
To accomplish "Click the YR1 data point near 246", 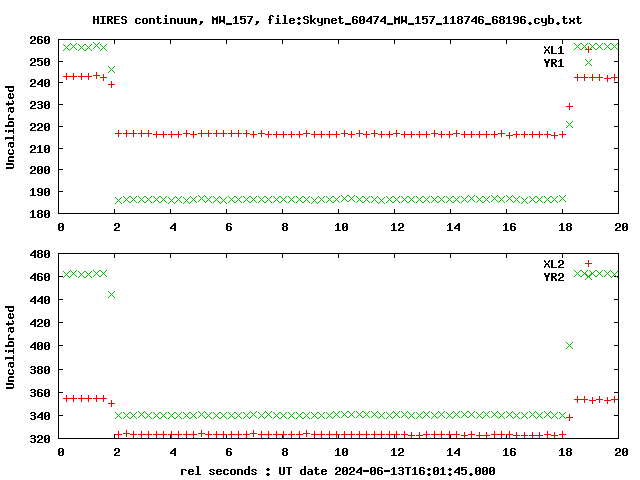I will 111,70.
